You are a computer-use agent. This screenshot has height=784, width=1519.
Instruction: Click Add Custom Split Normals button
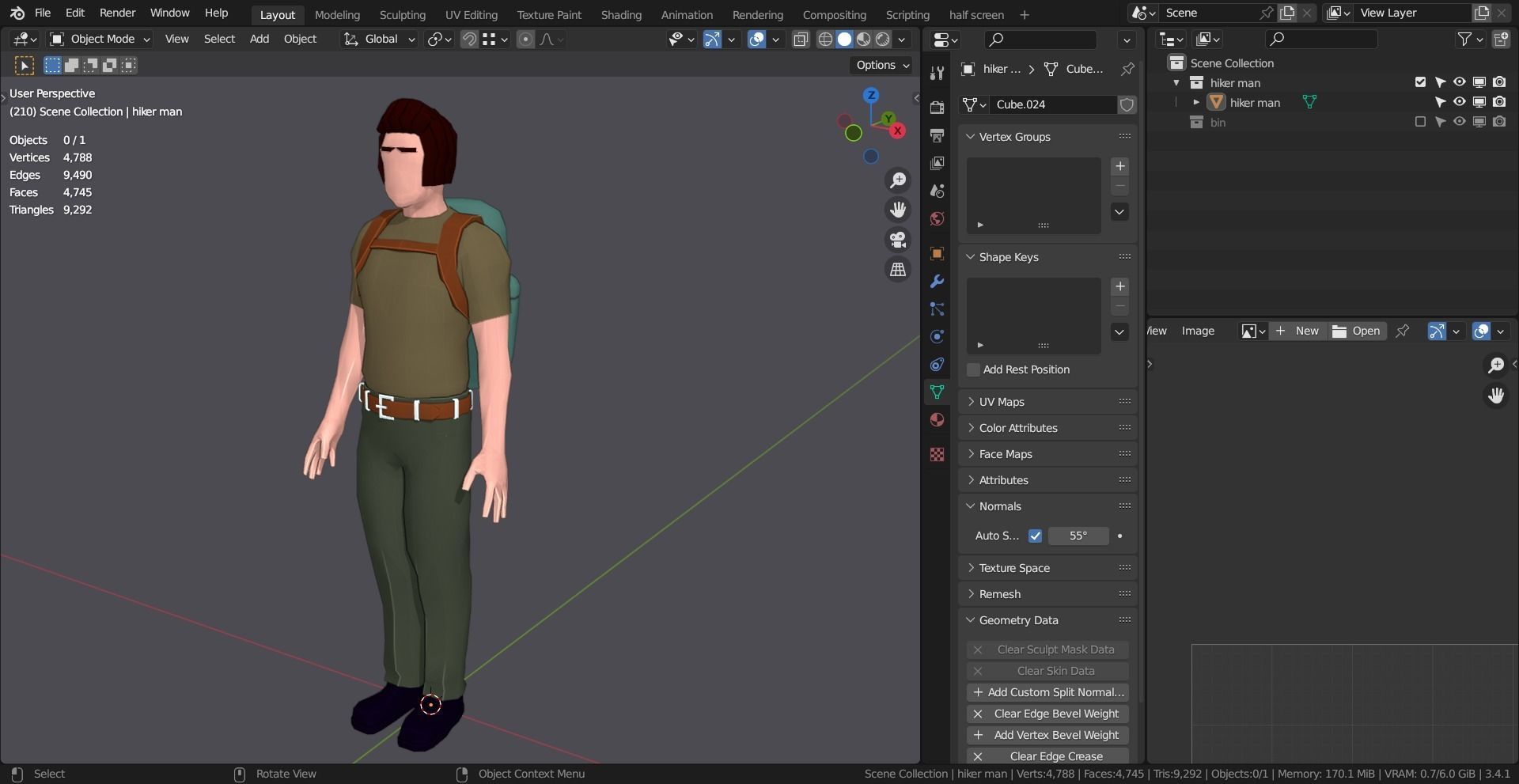1047,692
